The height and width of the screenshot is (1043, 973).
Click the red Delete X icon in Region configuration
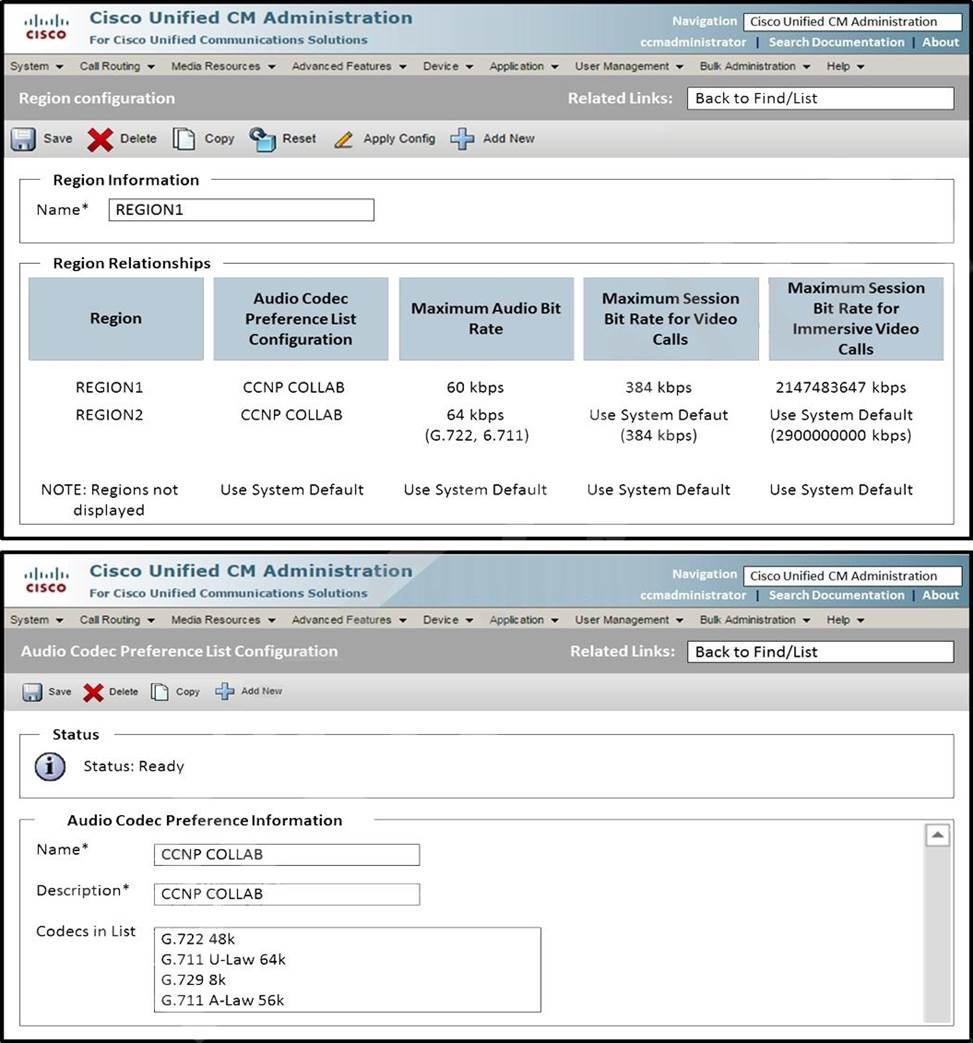pos(100,139)
